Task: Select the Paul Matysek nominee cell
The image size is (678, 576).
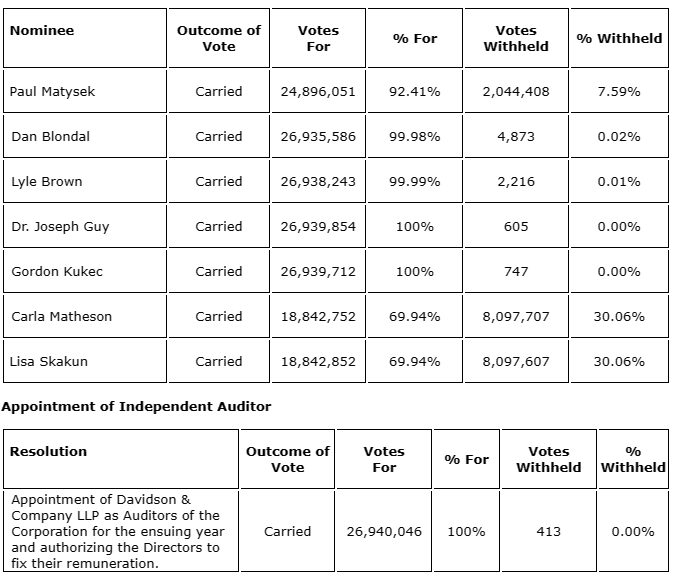Action: click(53, 91)
